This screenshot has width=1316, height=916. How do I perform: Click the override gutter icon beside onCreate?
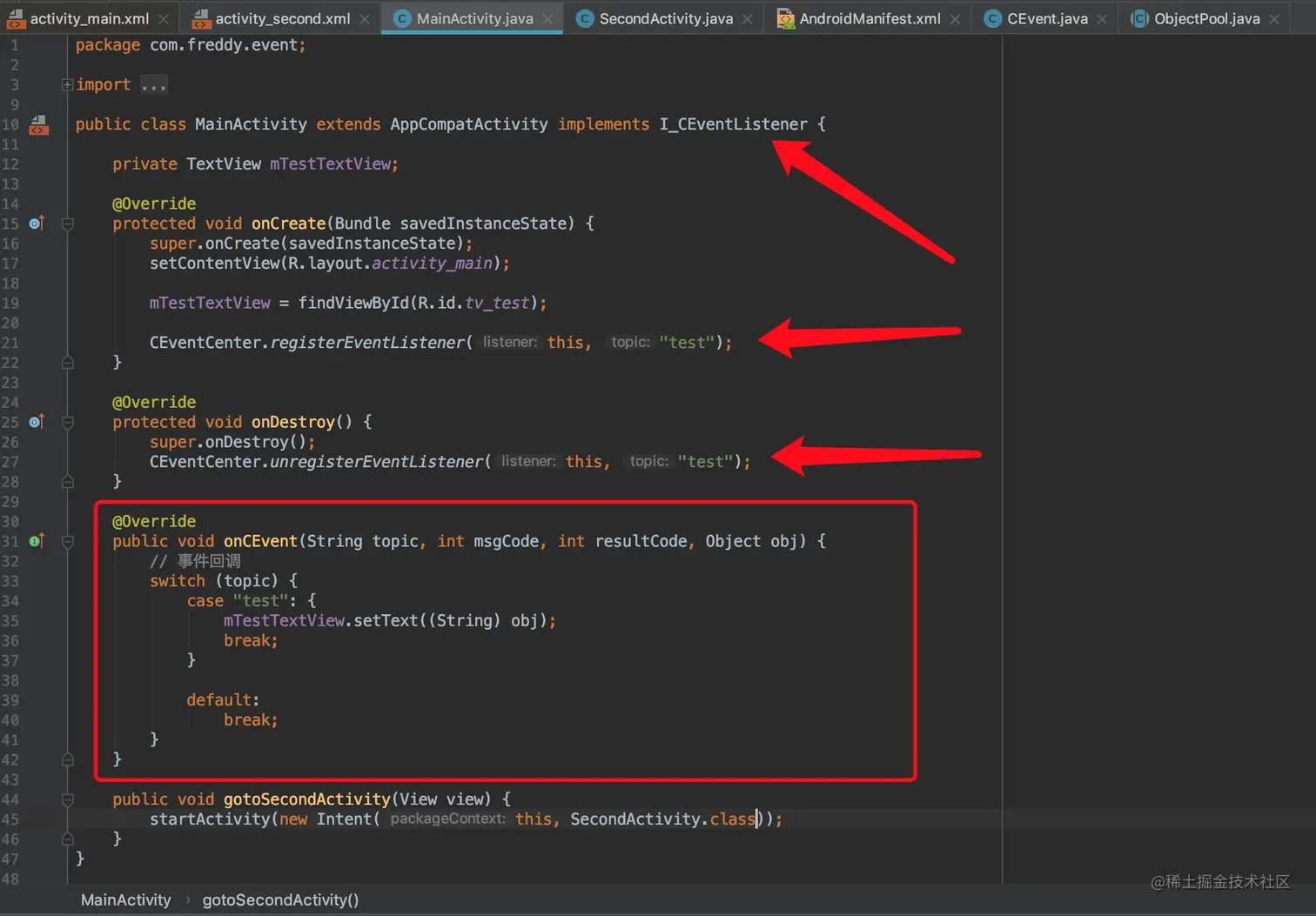coord(37,224)
